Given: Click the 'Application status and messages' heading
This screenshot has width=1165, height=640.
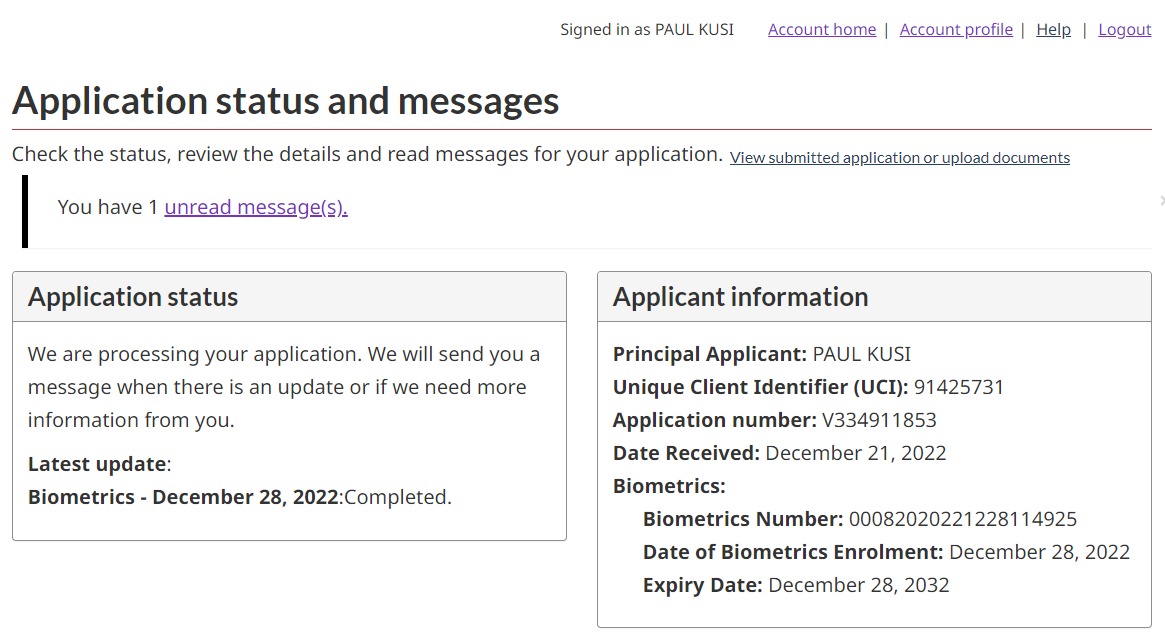Looking at the screenshot, I should pyautogui.click(x=285, y=101).
